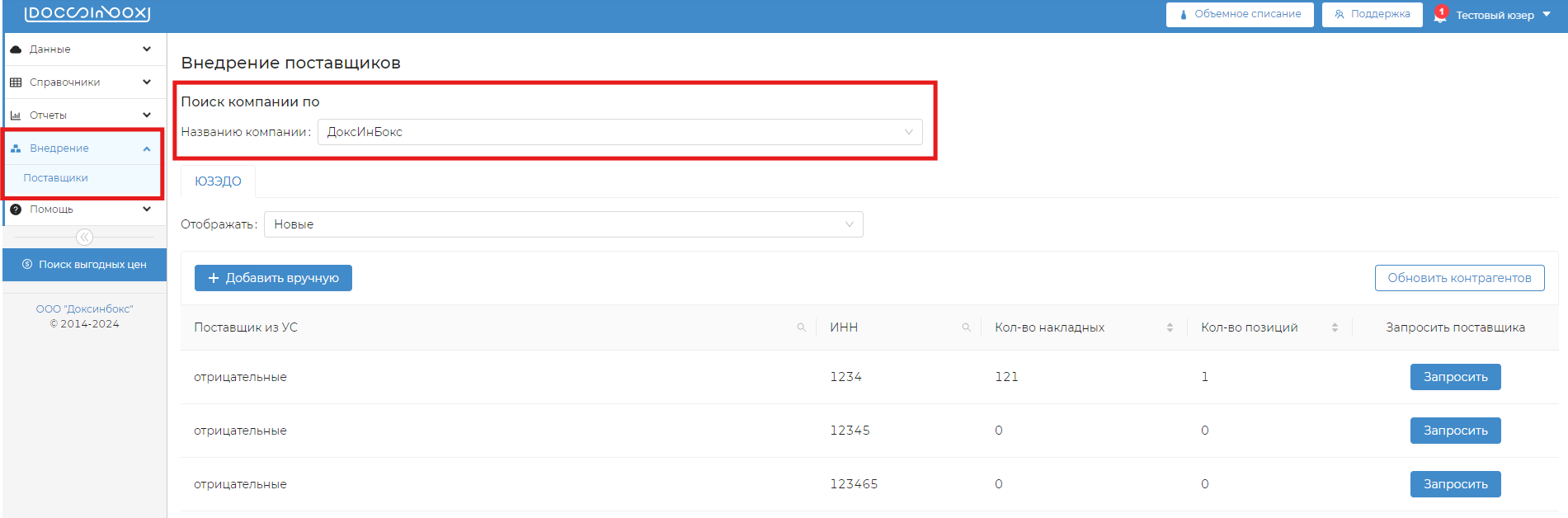The width and height of the screenshot is (1568, 518).
Task: Sort by Кол-во позиций column arrows
Action: (x=1335, y=327)
